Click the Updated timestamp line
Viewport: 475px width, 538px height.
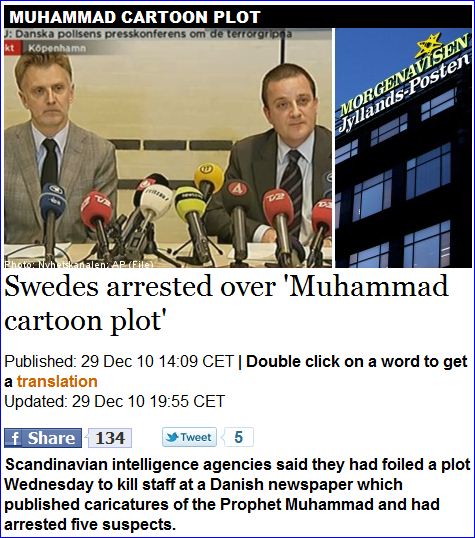tap(115, 401)
